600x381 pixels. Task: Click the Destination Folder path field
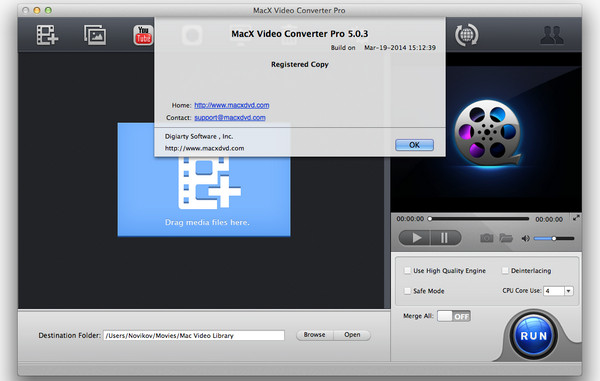[194, 335]
